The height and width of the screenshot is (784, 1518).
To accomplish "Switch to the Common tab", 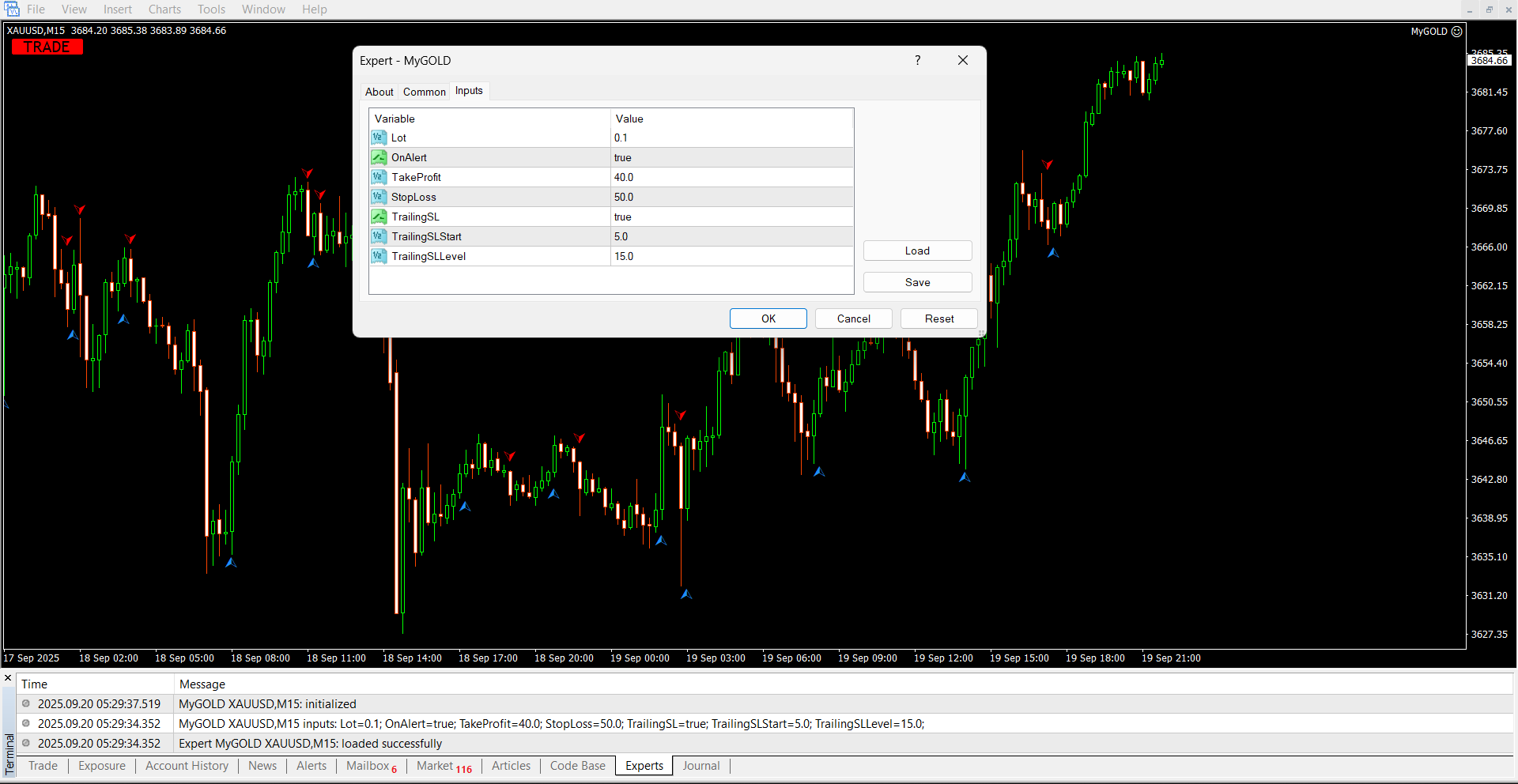I will (x=424, y=92).
